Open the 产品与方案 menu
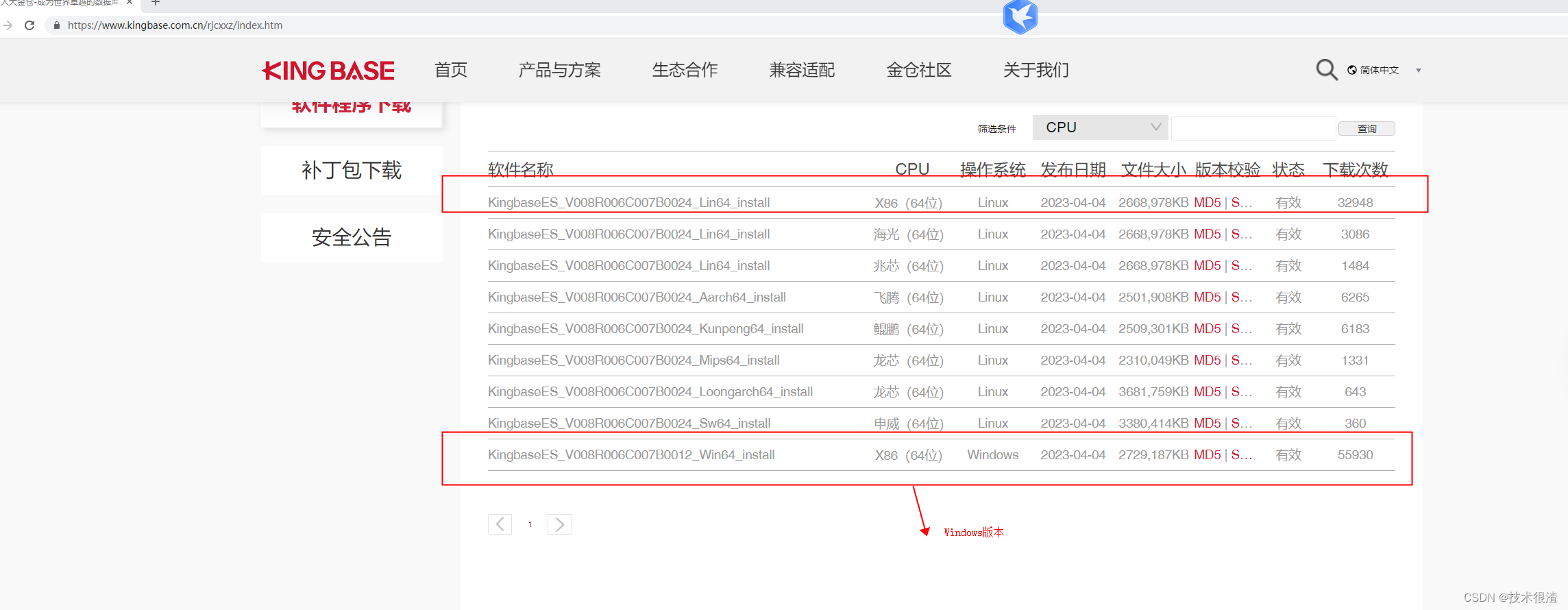Image resolution: width=1568 pixels, height=610 pixels. tap(559, 70)
